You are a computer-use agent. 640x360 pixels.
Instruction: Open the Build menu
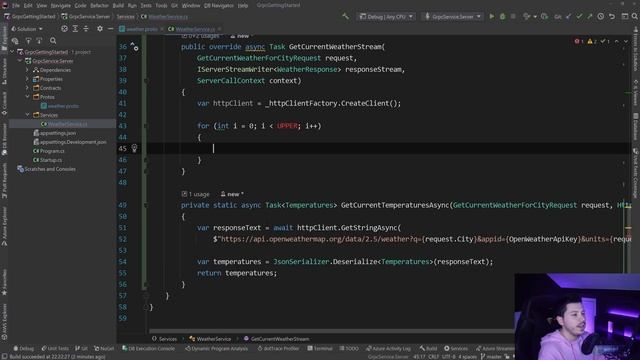click(x=118, y=6)
